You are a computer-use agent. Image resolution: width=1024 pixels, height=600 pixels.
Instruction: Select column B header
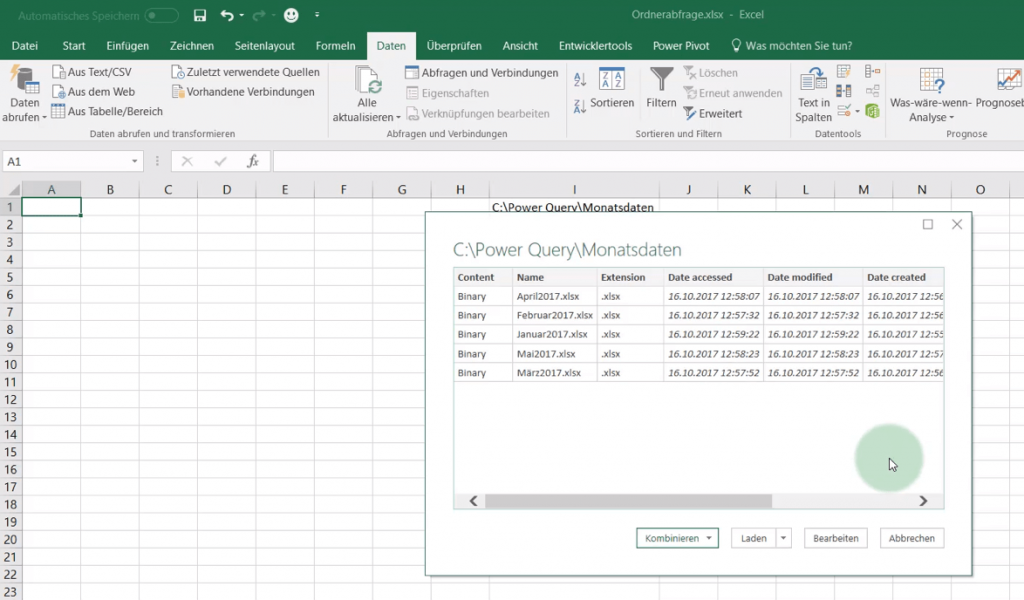pos(110,189)
